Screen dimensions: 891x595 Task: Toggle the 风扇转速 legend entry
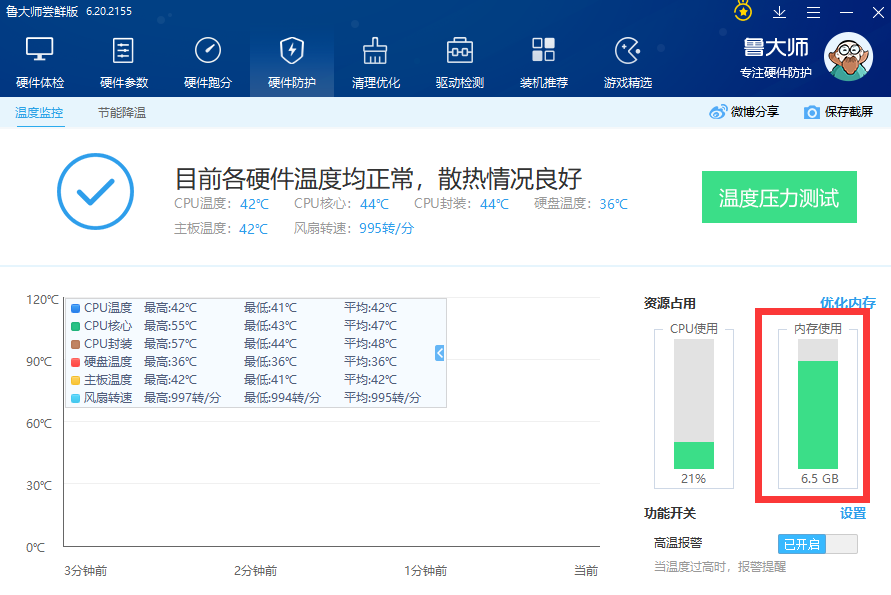107,397
